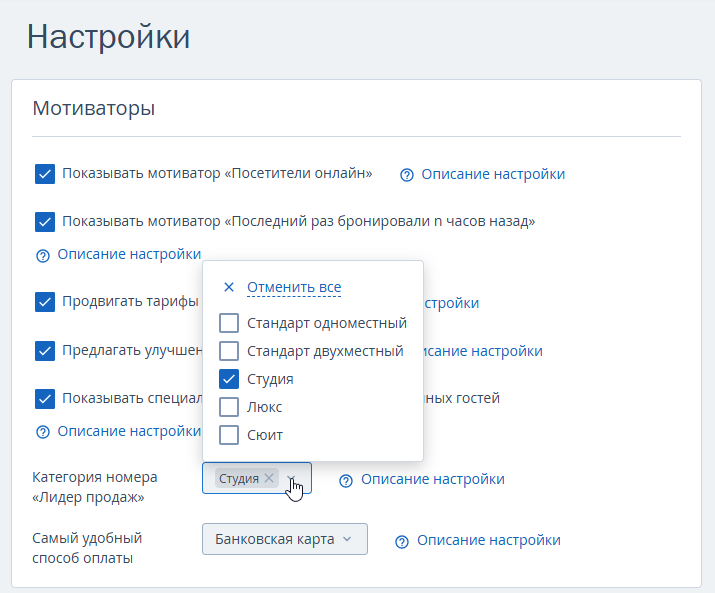
Task: Toggle Предлагать улучшение checkbox
Action: pyautogui.click(x=45, y=351)
